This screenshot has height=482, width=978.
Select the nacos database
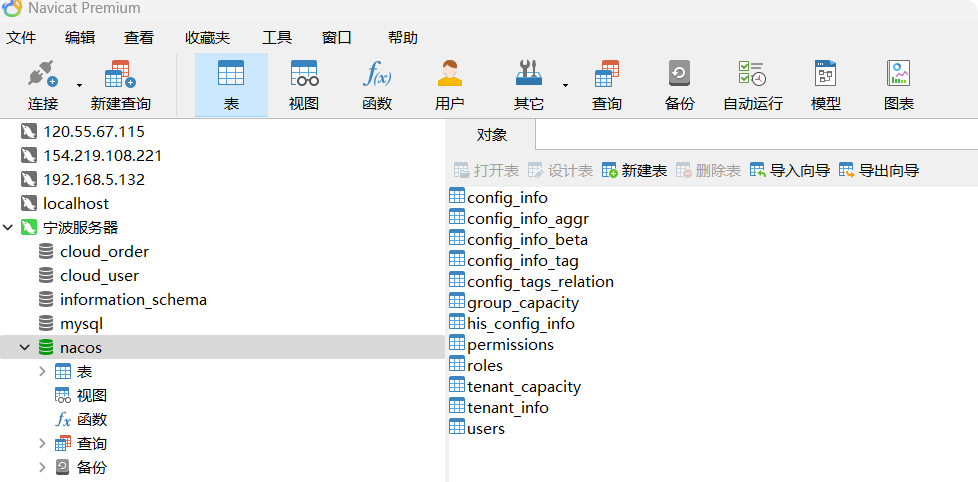[80, 347]
